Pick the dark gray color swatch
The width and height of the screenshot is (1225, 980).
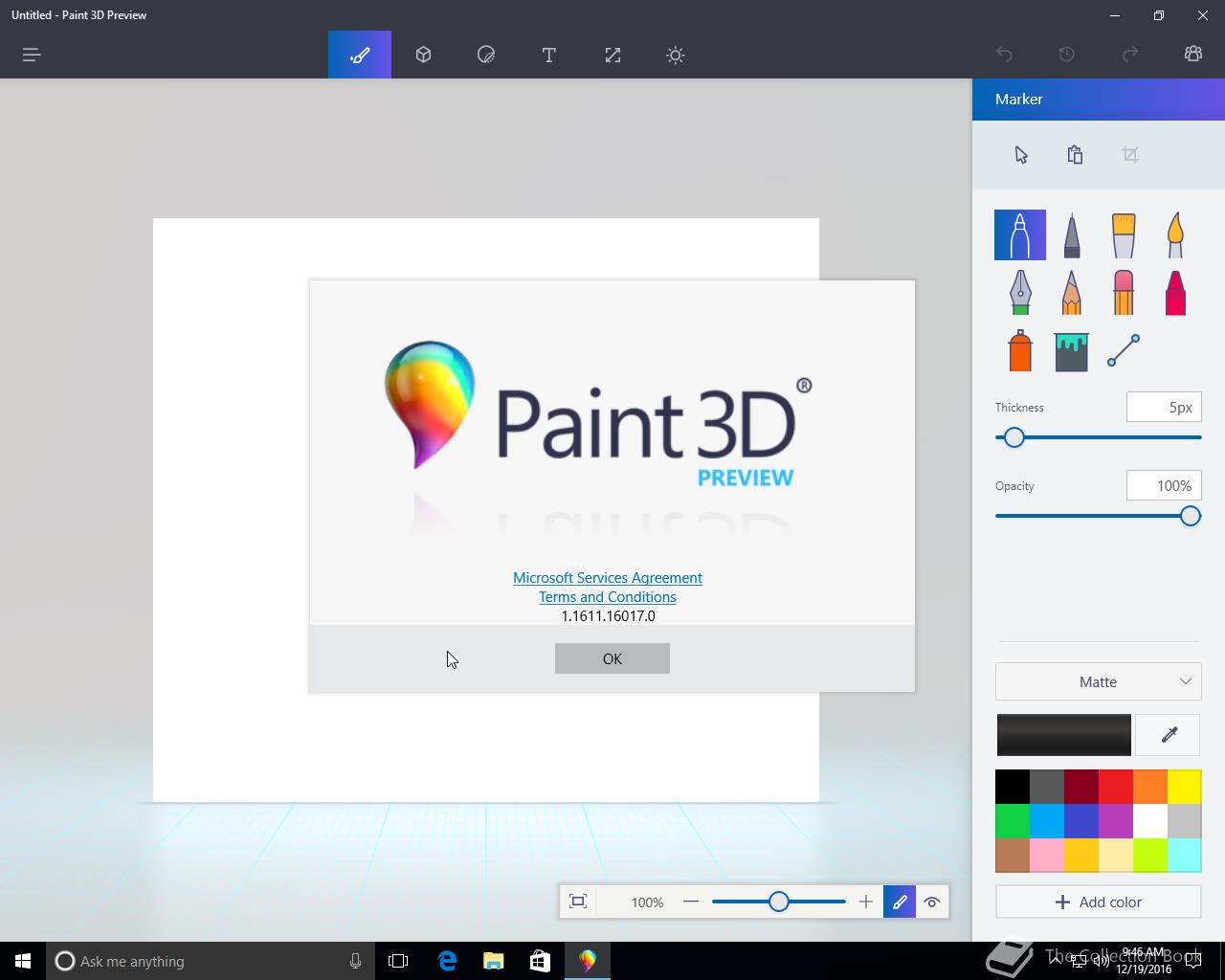coord(1047,787)
